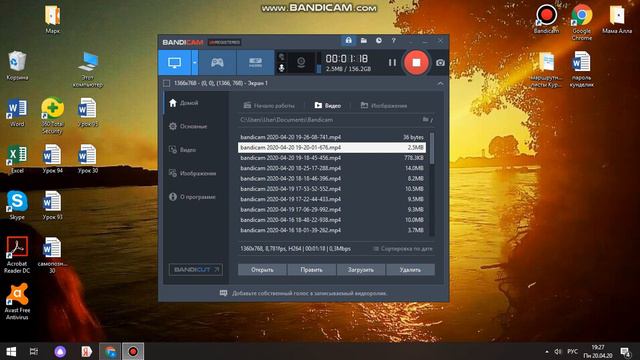
Task: Click the tip link about adding your voice
Action: click(309, 293)
